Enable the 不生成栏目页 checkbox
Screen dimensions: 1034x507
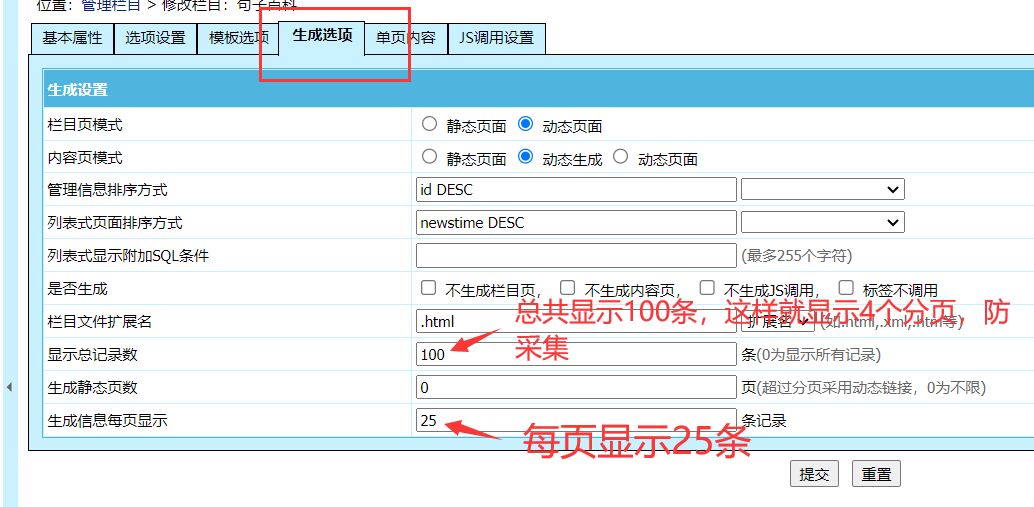[429, 288]
